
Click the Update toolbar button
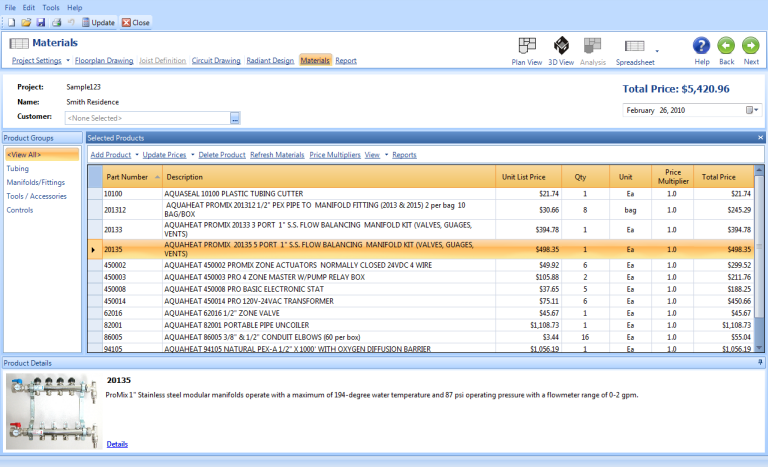(98, 23)
